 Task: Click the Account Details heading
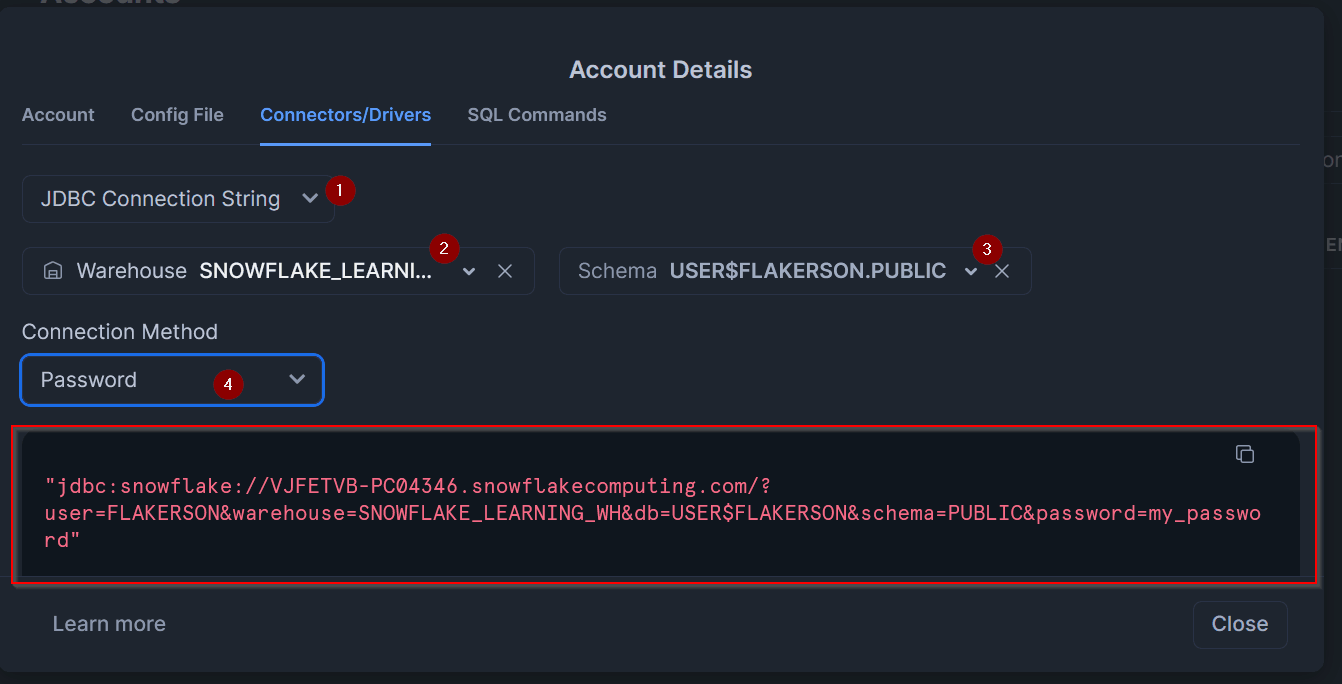coord(660,70)
